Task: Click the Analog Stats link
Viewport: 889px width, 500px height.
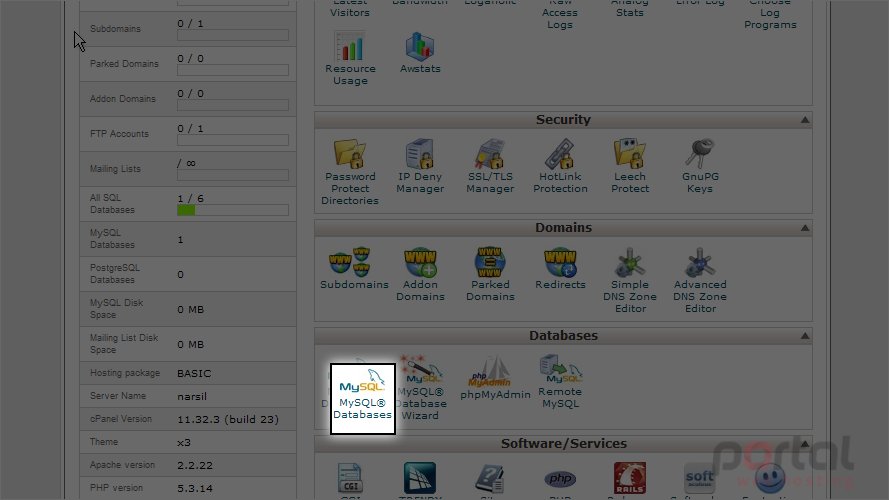Action: [630, 9]
